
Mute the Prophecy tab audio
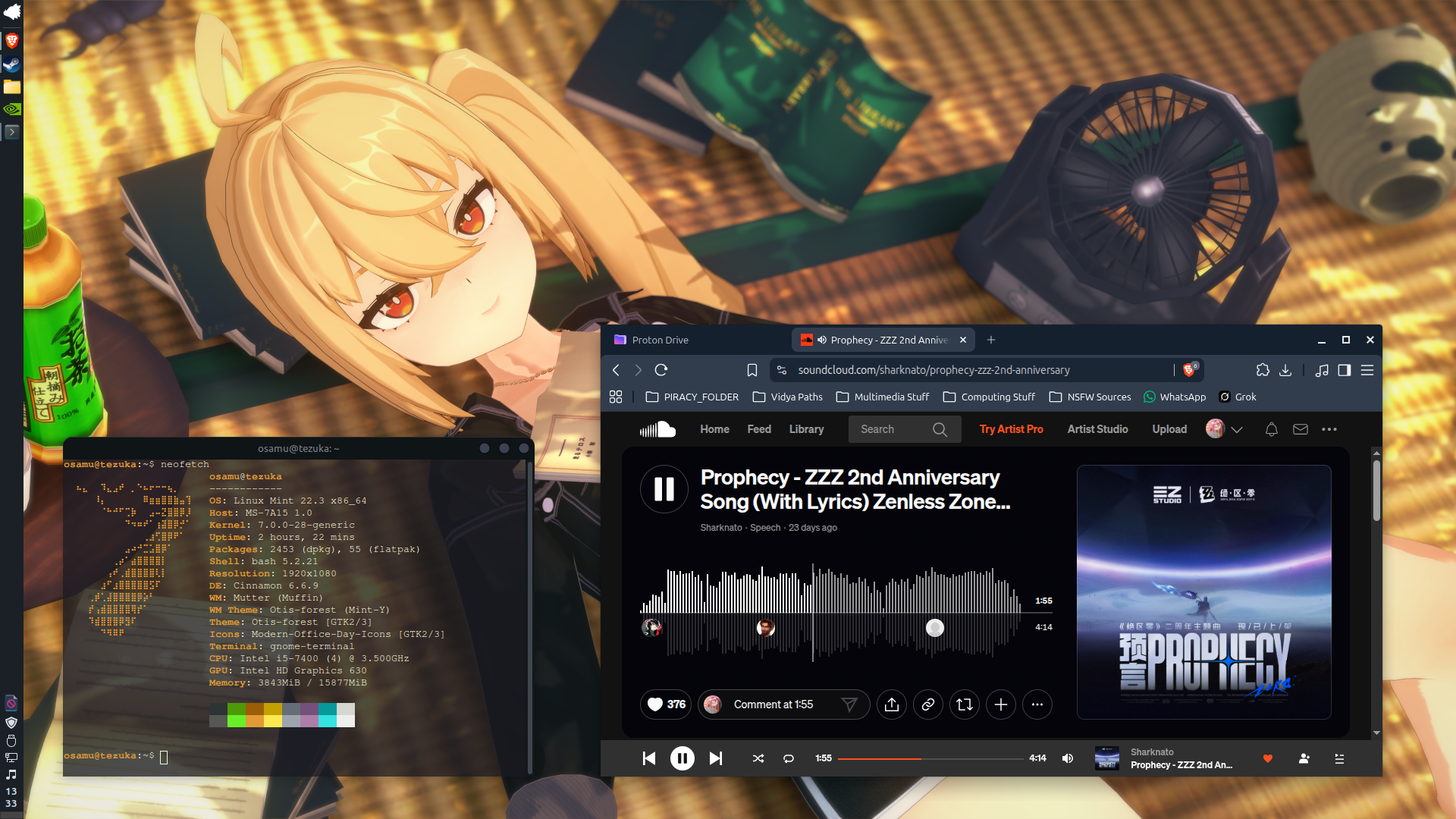[x=822, y=340]
